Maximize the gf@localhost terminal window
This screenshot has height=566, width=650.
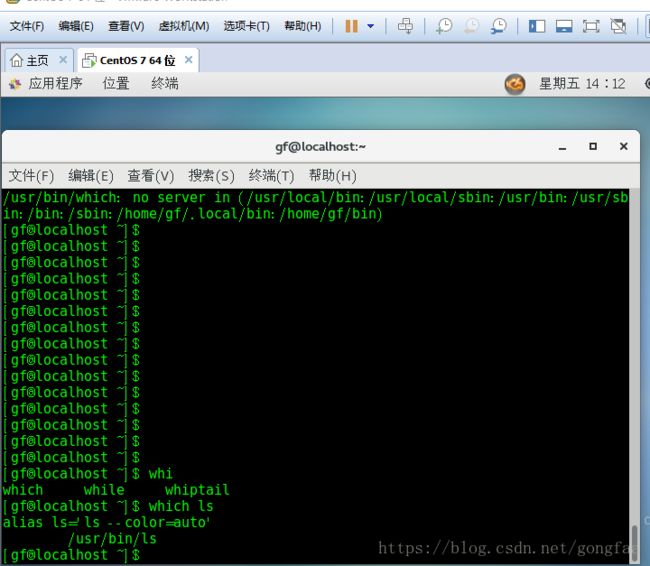point(593,146)
